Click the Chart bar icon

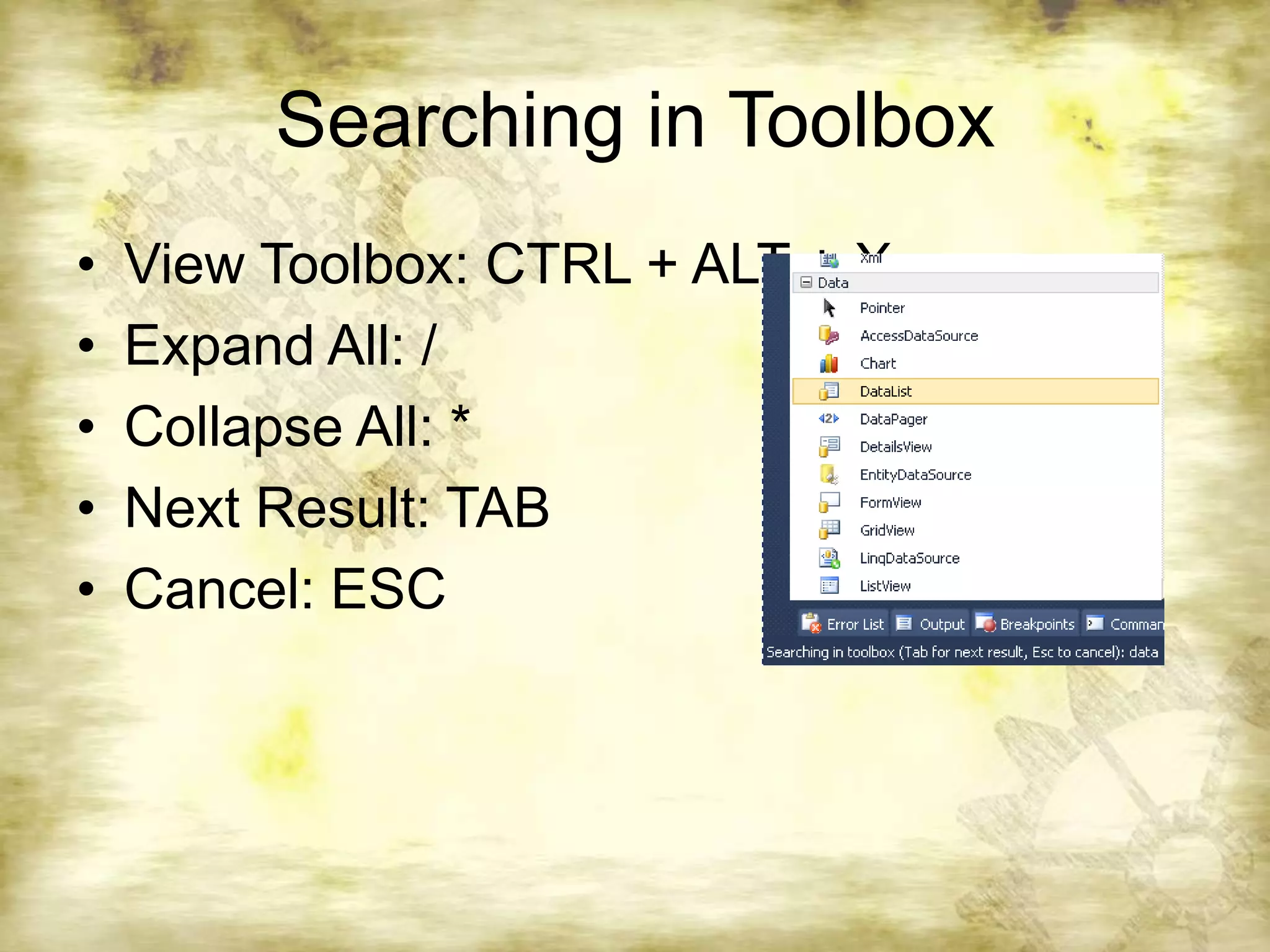829,363
